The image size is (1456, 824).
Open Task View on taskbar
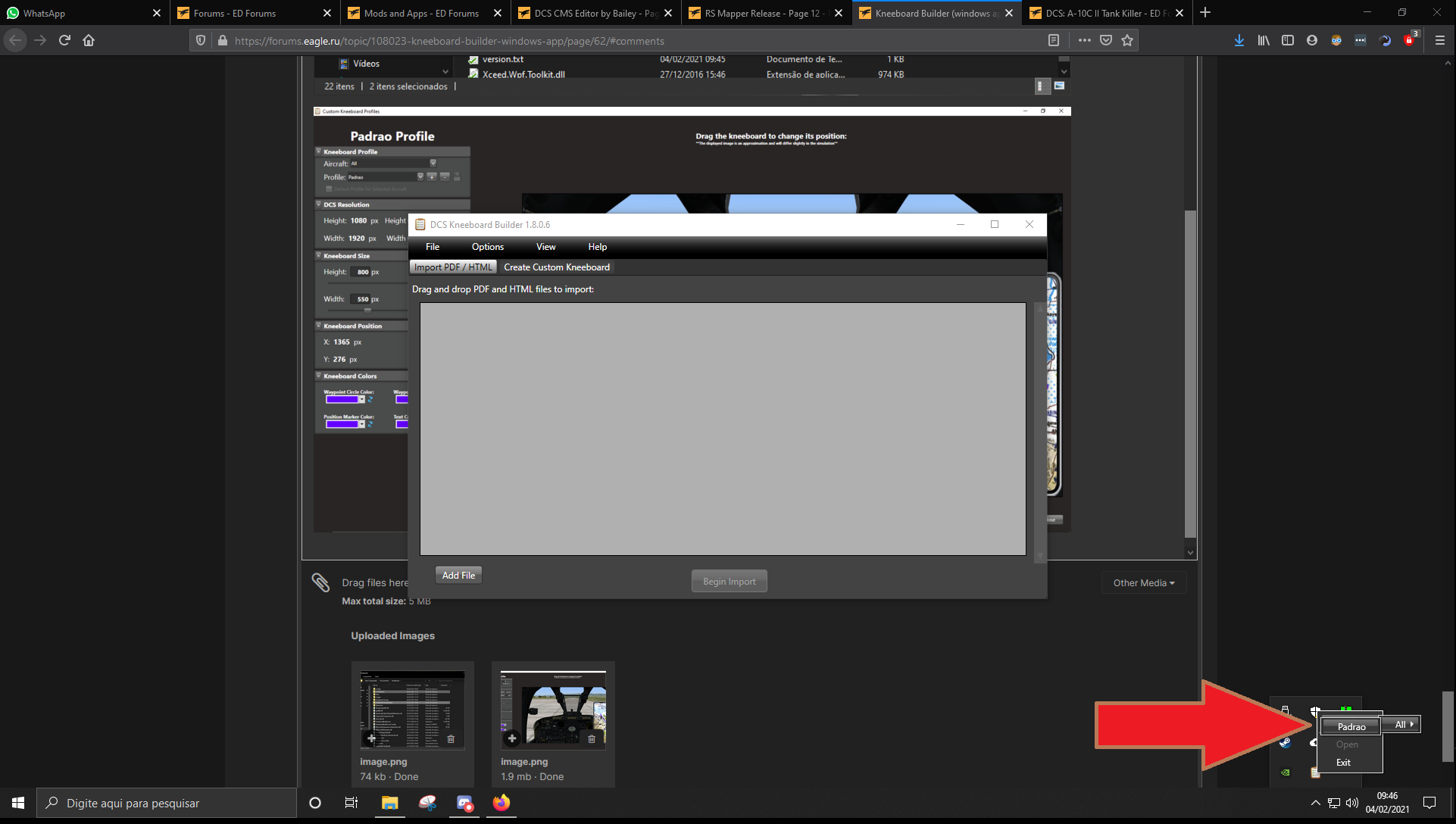coord(351,804)
